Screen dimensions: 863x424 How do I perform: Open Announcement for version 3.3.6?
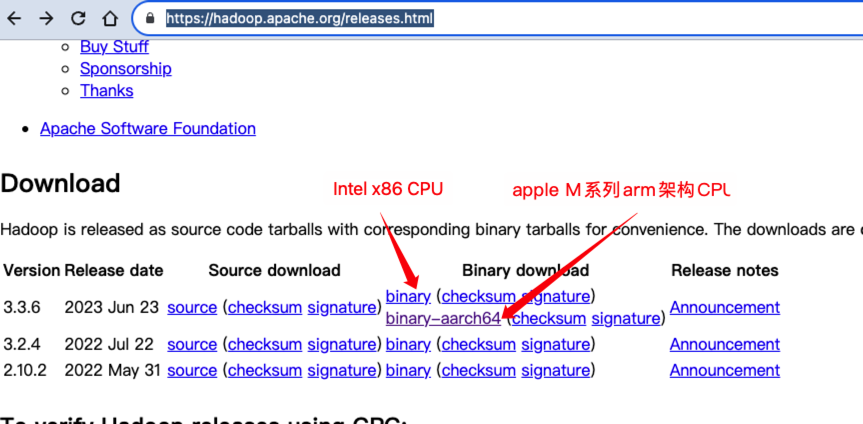click(x=725, y=307)
